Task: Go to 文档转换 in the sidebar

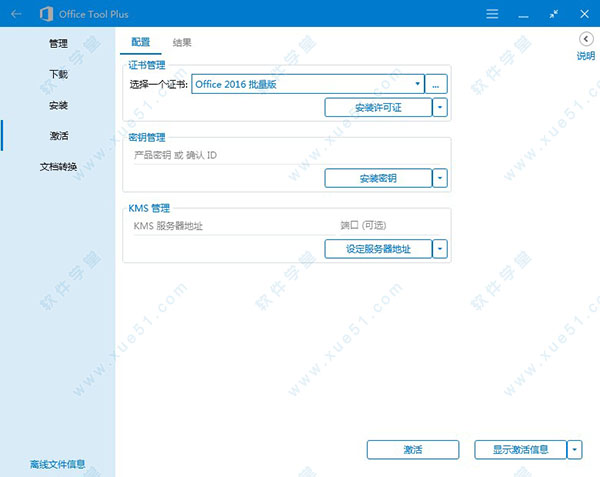Action: pyautogui.click(x=58, y=166)
